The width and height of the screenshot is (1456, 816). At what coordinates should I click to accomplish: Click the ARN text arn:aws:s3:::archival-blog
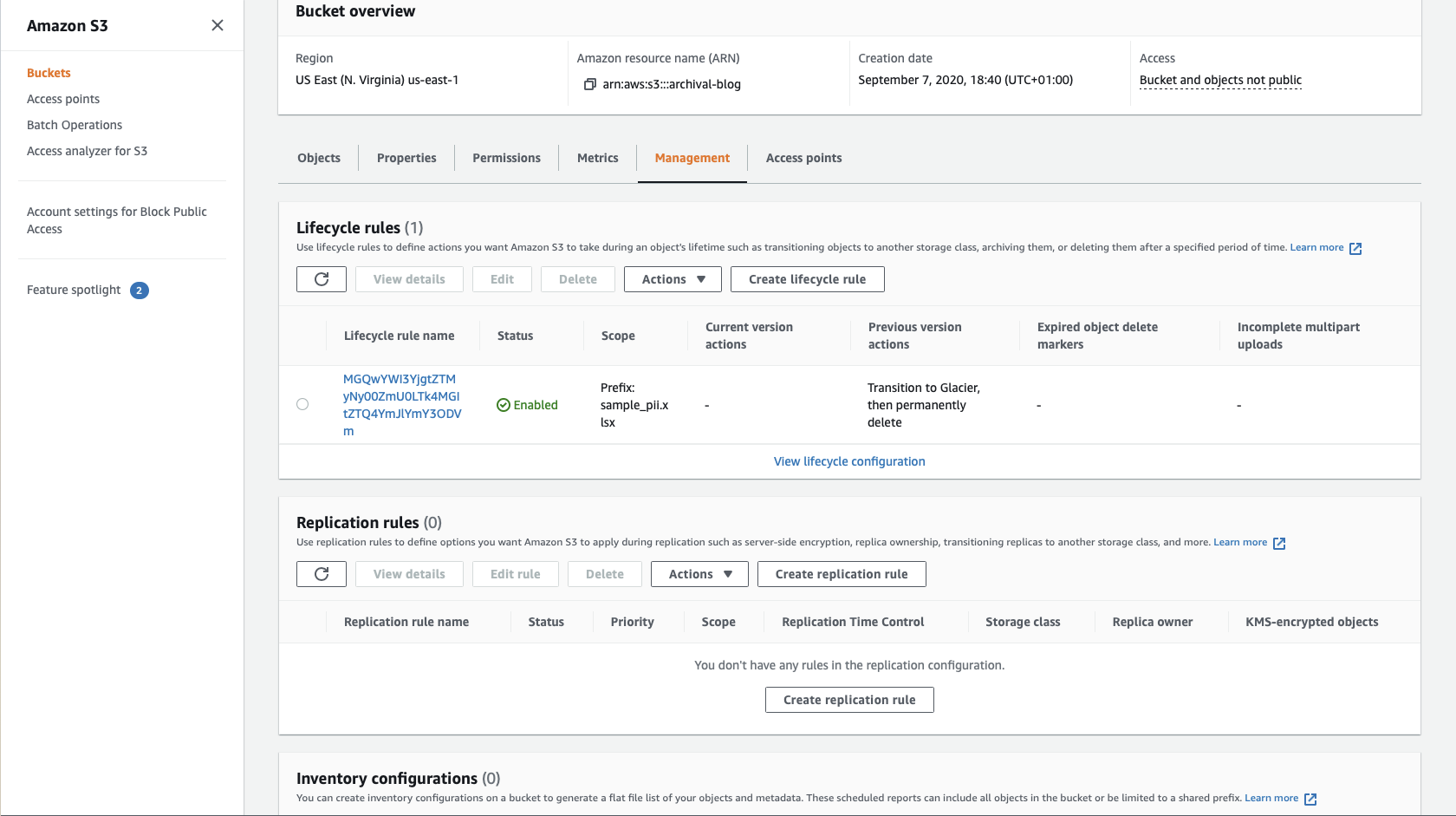672,84
